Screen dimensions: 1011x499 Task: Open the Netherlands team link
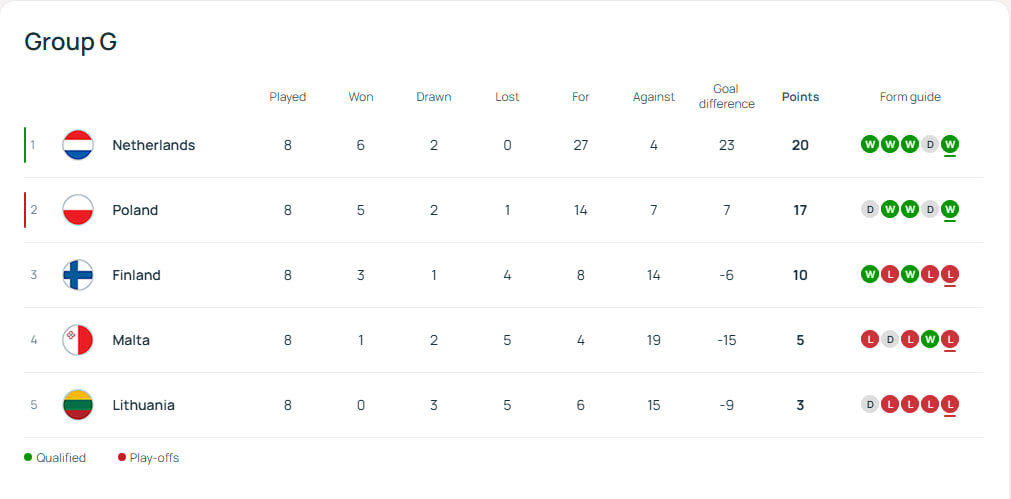[153, 145]
